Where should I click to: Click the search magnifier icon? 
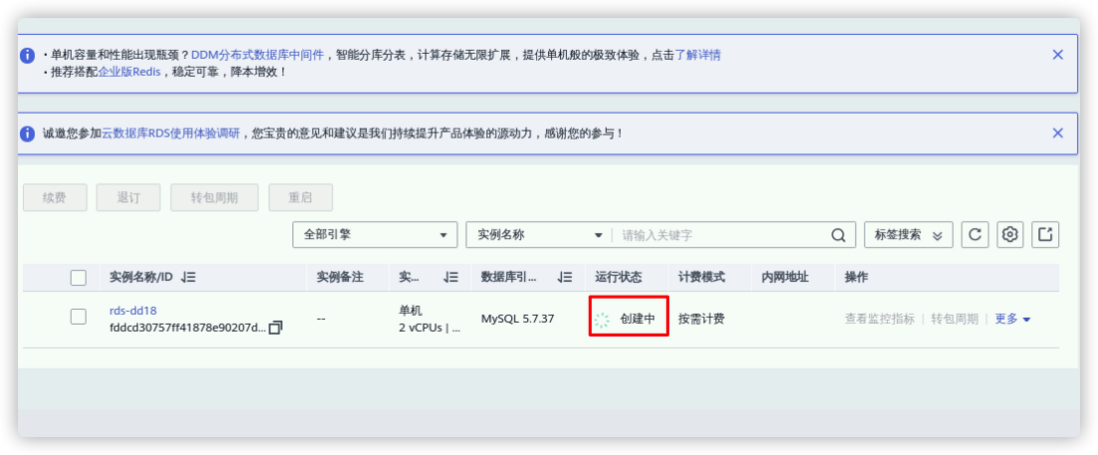coord(838,236)
